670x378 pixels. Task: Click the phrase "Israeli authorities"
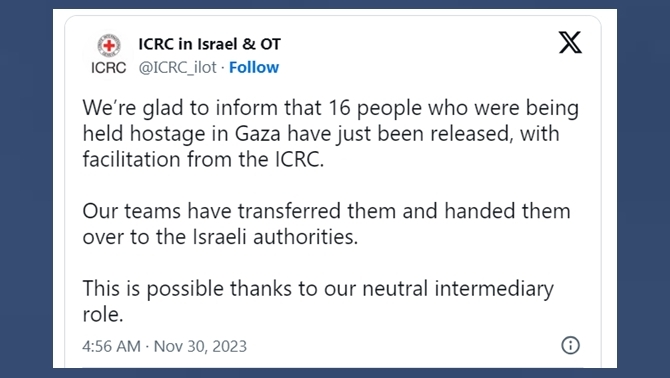coord(275,237)
